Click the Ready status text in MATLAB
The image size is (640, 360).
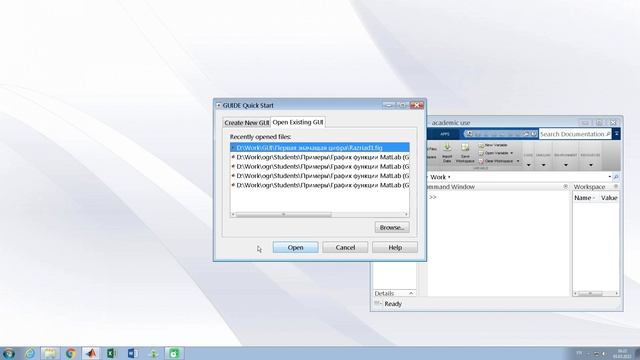pos(393,304)
